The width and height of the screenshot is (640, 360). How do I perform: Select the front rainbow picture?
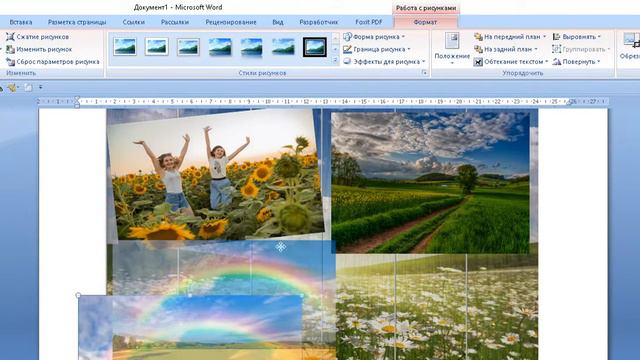point(190,327)
